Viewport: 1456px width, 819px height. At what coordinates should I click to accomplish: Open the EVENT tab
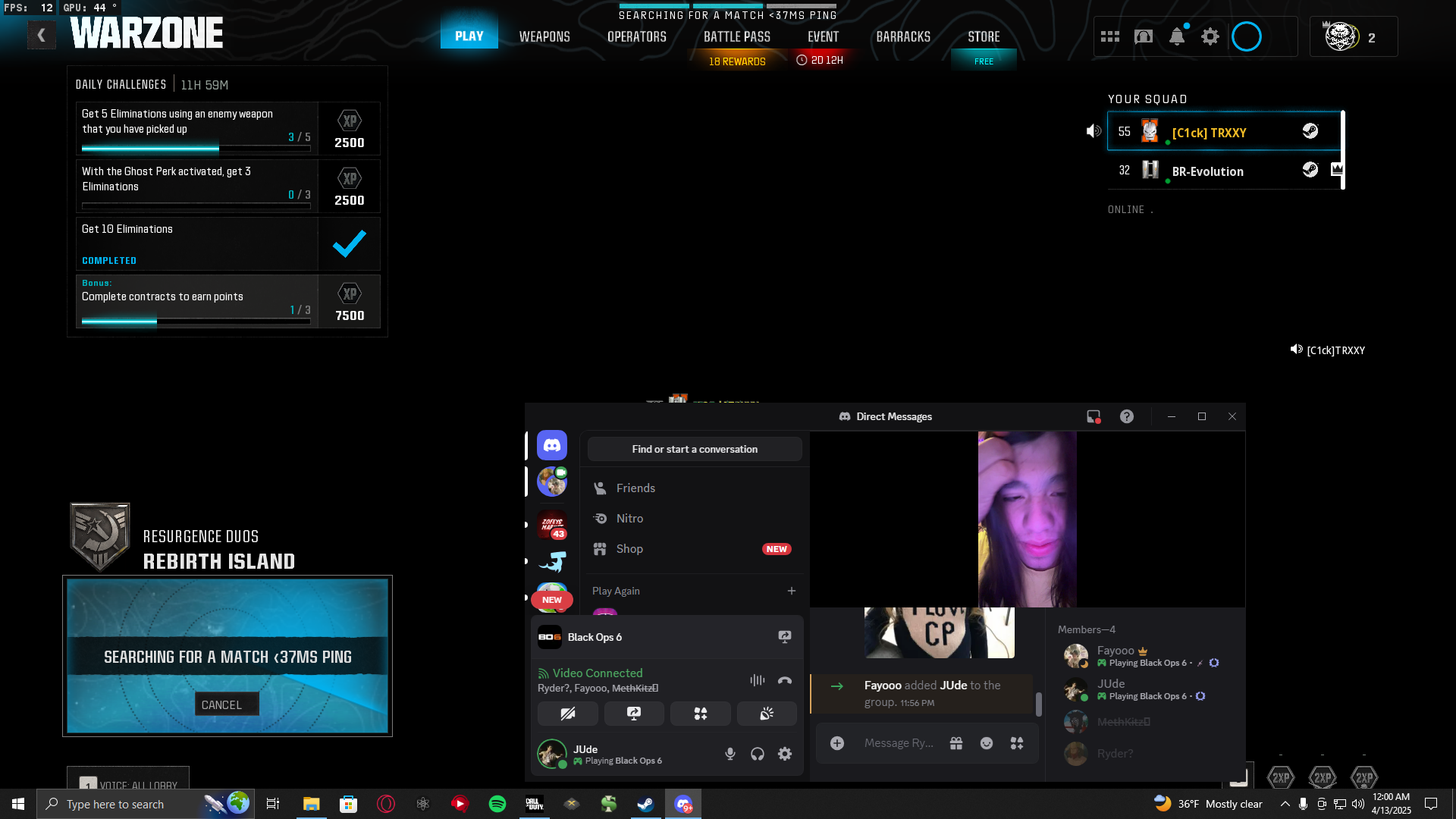tap(824, 36)
